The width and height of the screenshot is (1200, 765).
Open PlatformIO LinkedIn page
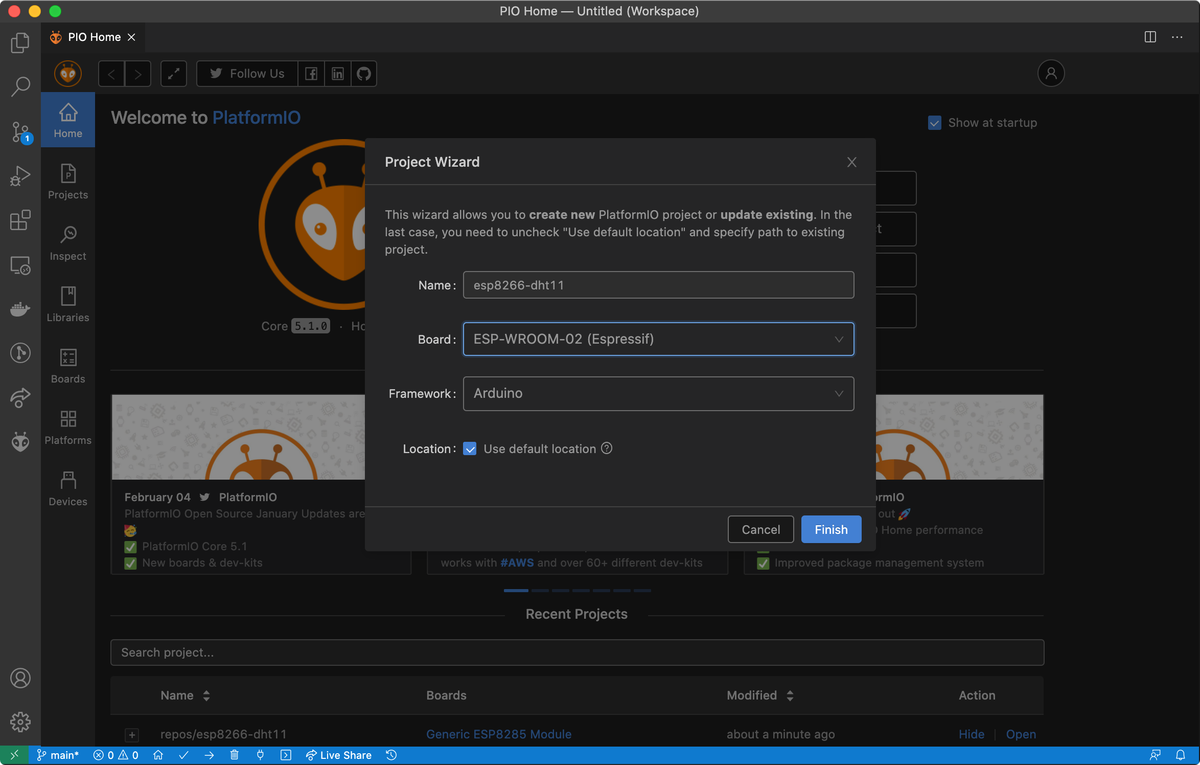[x=338, y=74]
